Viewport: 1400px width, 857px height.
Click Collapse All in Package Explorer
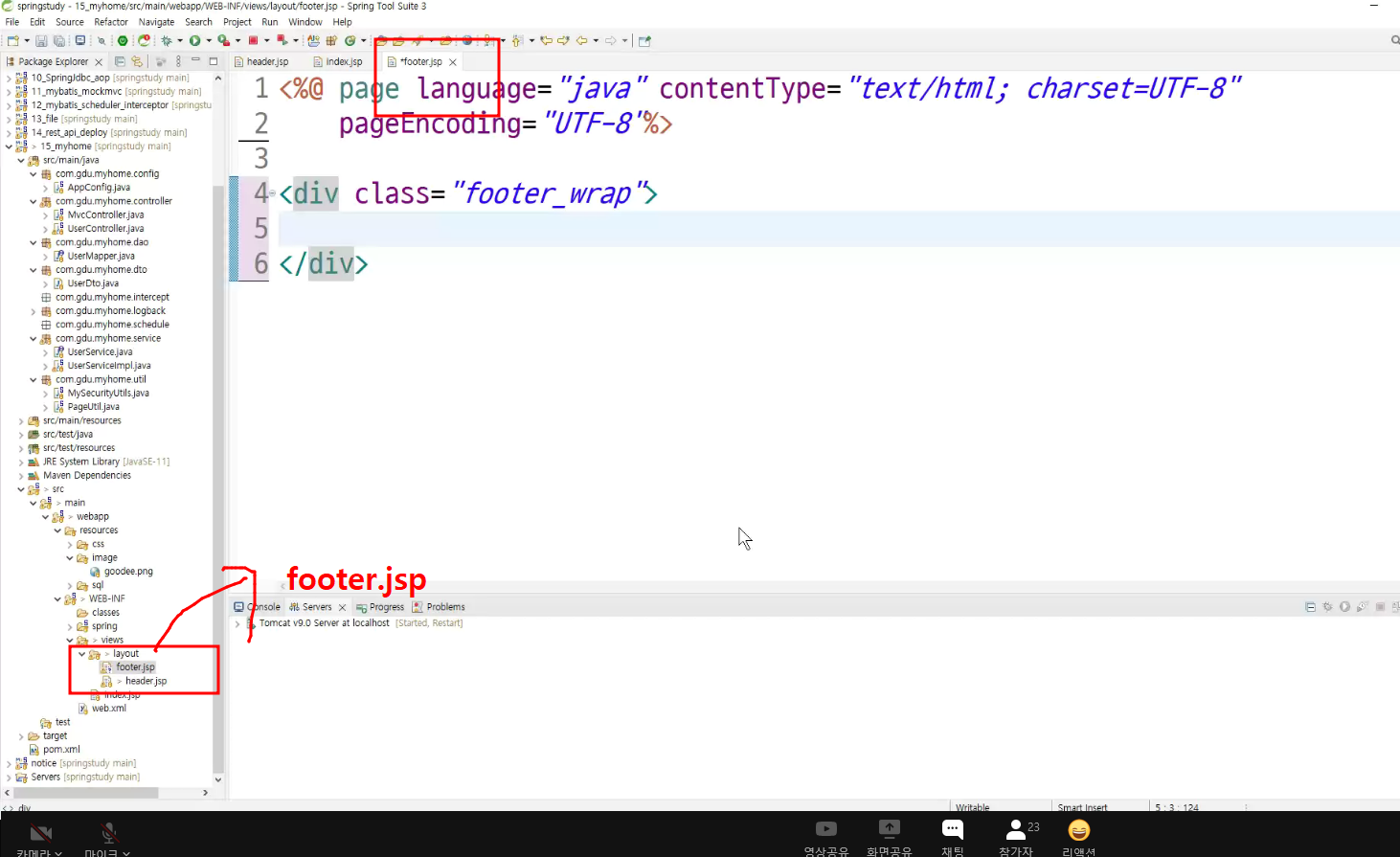click(120, 61)
